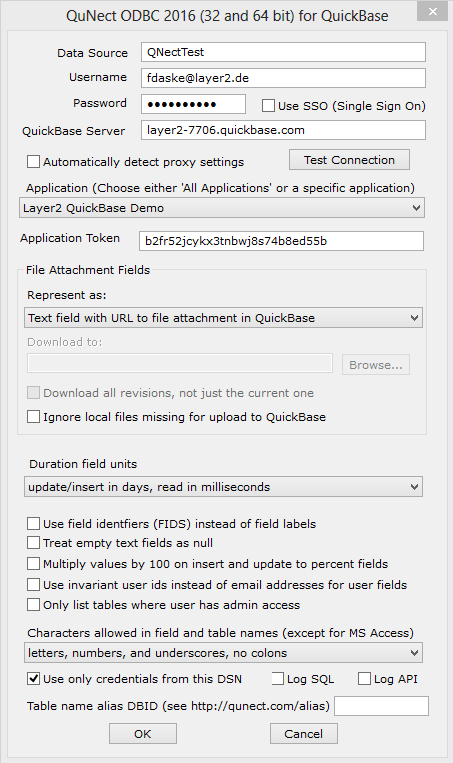The image size is (453, 763).
Task: Check Ignore local files missing for upload
Action: tap(33, 417)
